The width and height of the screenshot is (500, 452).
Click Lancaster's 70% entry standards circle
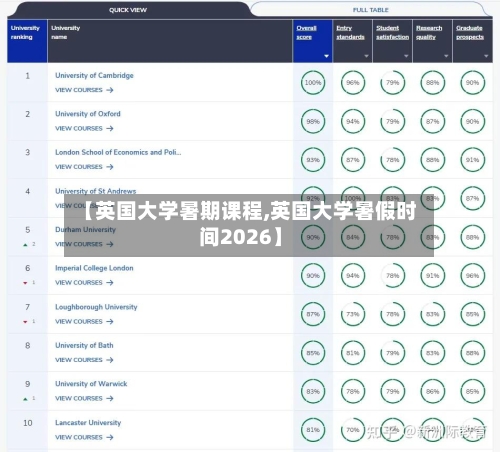click(x=353, y=430)
